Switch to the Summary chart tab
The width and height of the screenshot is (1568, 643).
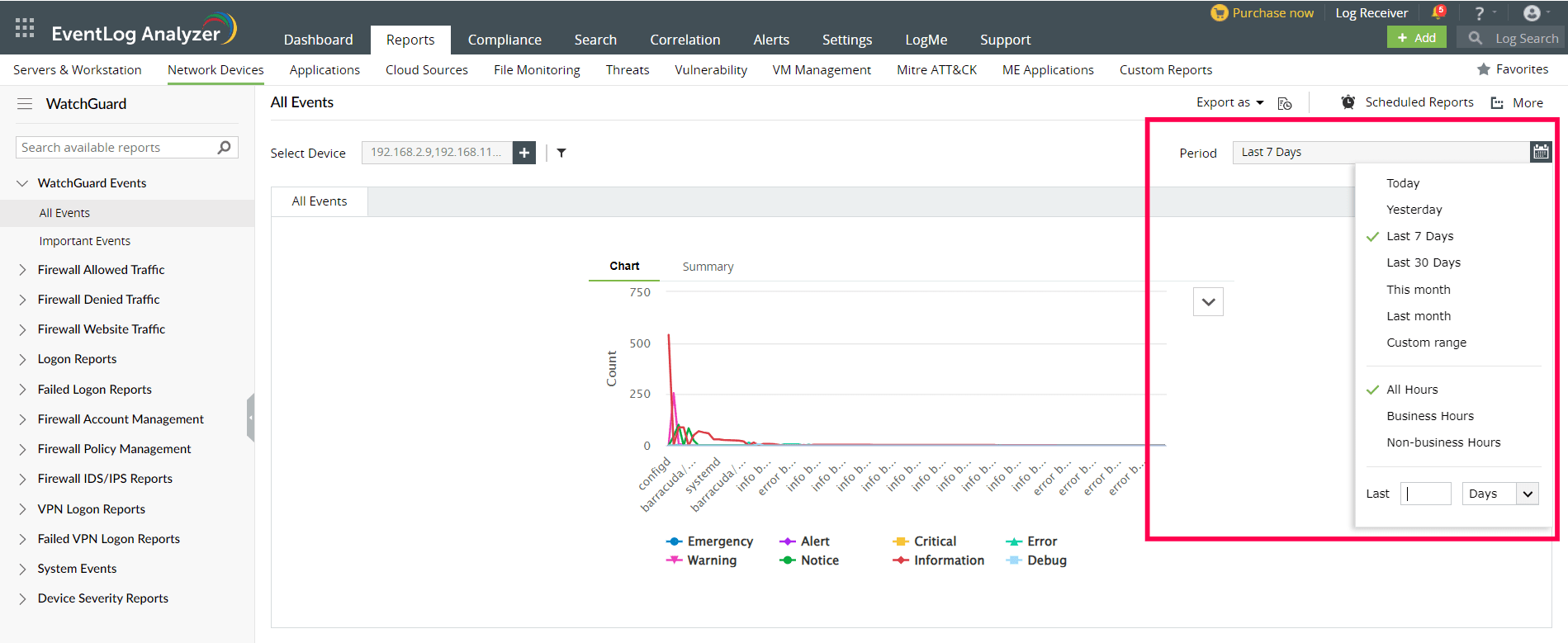pos(708,267)
